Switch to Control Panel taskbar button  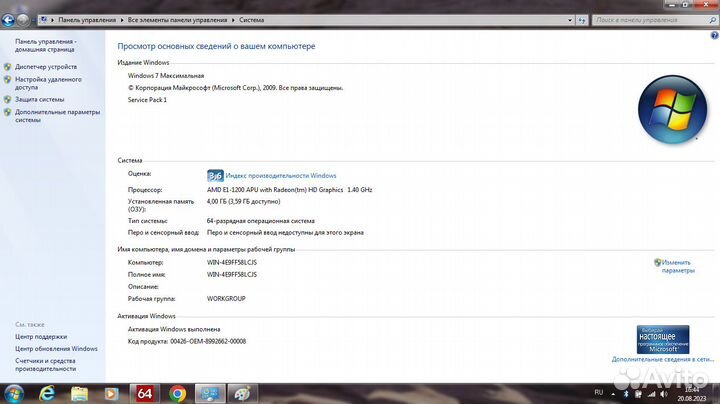(x=210, y=394)
